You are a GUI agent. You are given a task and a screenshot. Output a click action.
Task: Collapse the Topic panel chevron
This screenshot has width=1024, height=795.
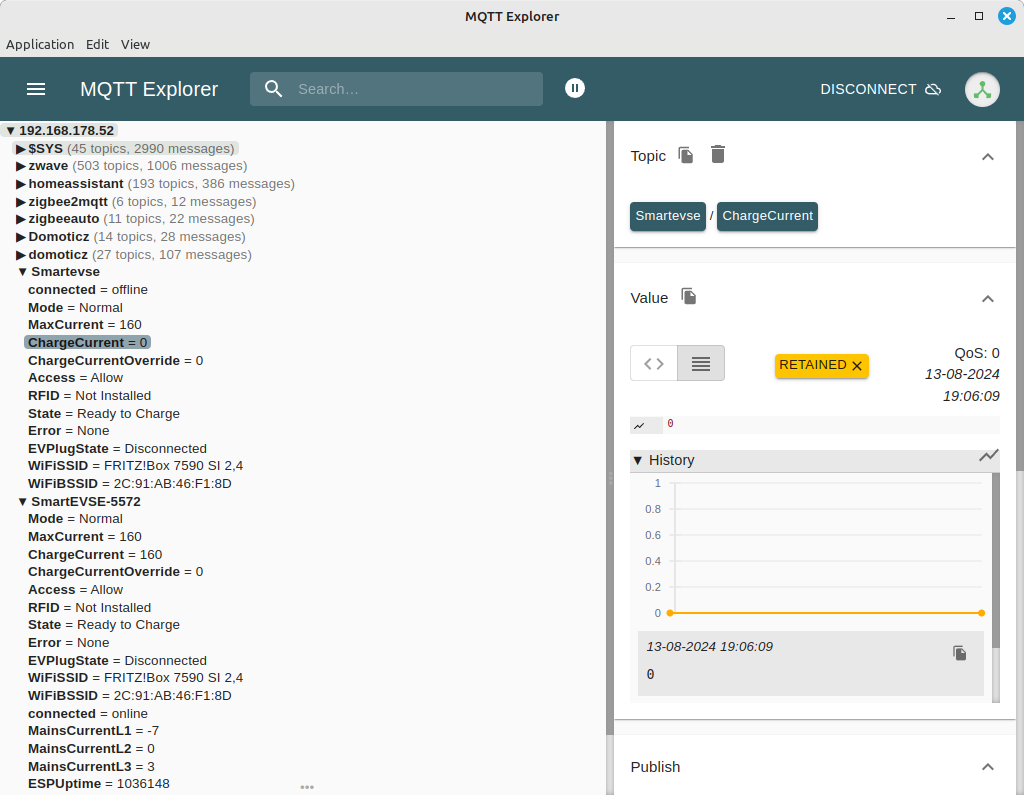click(987, 156)
